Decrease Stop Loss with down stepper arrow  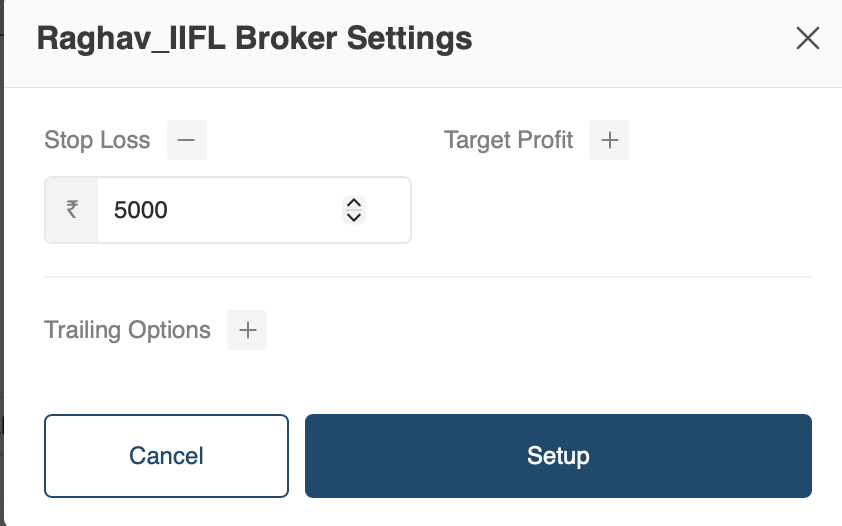pos(353,217)
